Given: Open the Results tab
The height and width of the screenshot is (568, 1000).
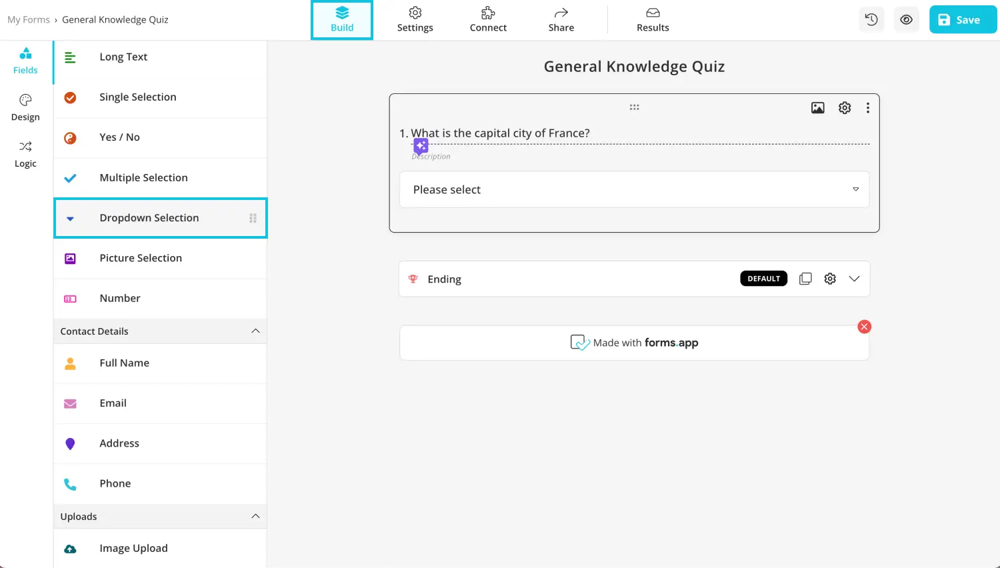Looking at the screenshot, I should 652,20.
